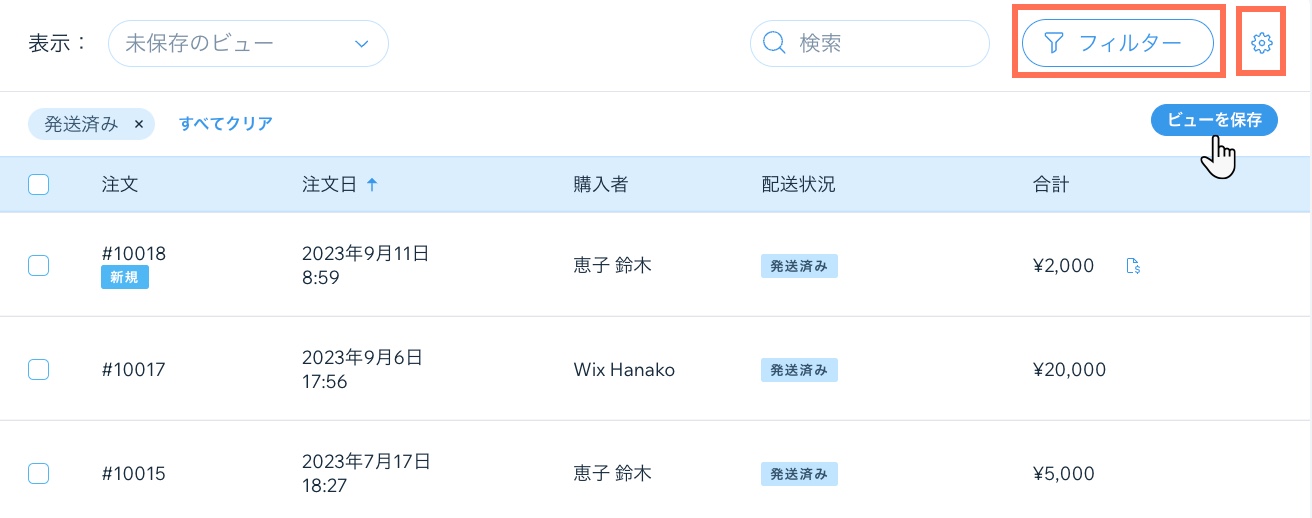Click the sort arrow next to 注文日
The height and width of the screenshot is (518, 1312).
(372, 184)
